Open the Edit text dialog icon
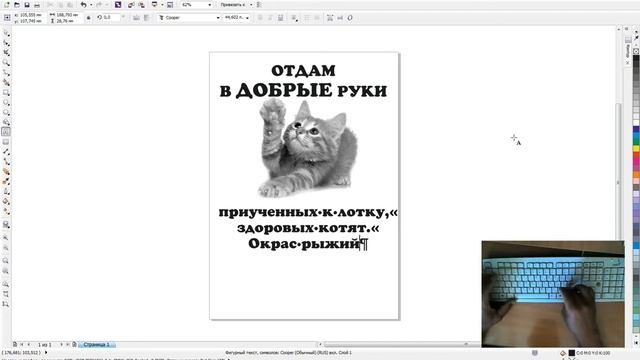 coord(340,18)
